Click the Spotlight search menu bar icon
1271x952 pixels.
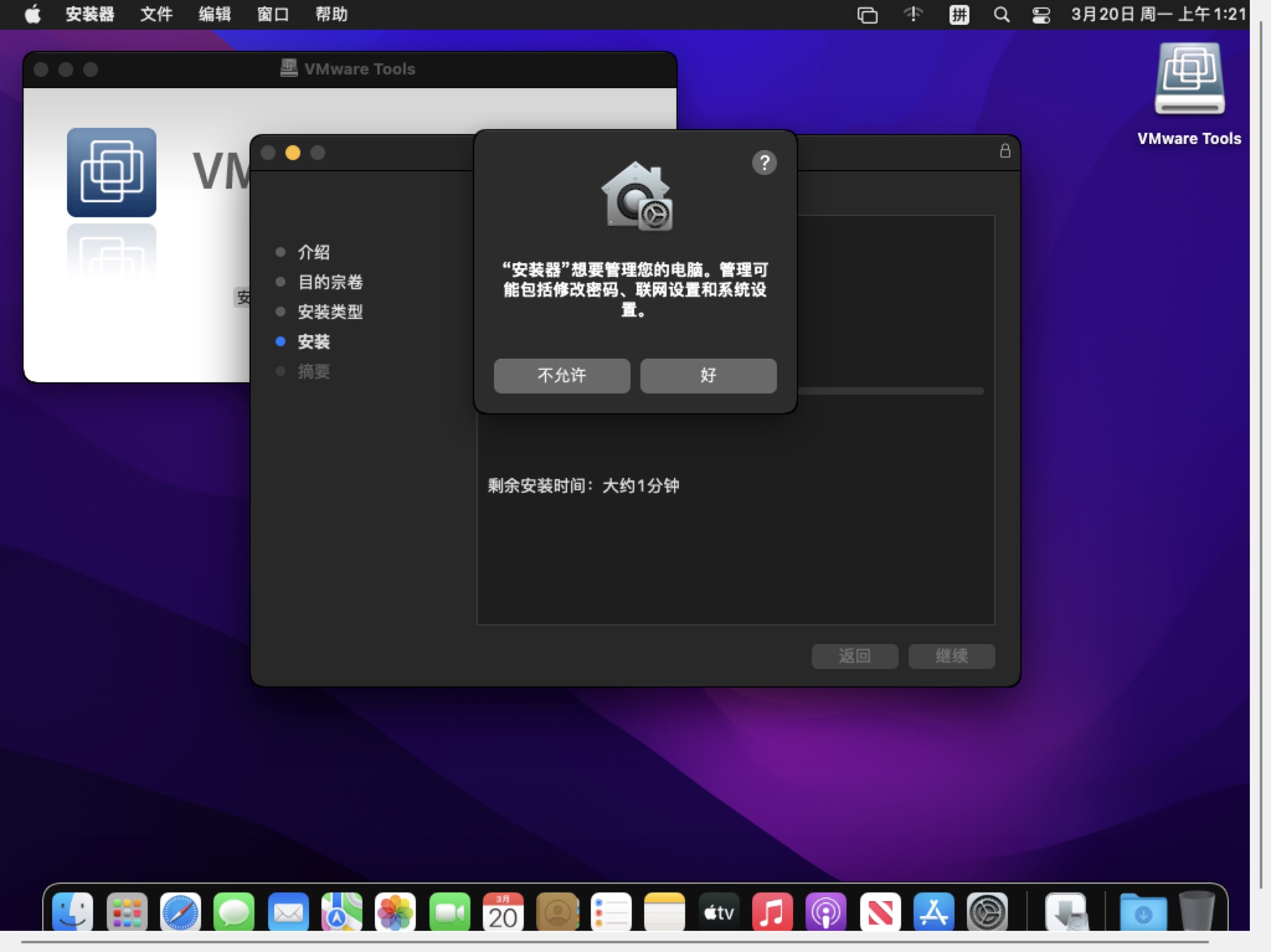pos(1001,14)
